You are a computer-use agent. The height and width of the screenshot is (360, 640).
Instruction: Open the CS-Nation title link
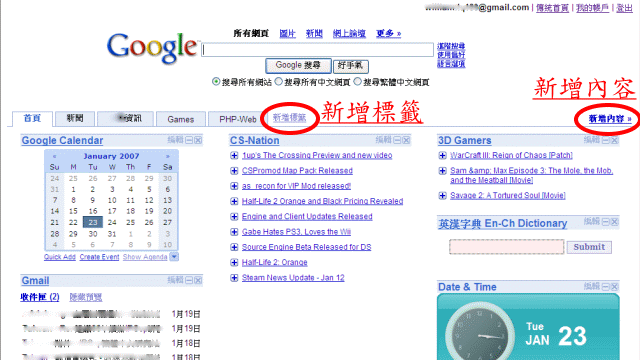tap(254, 140)
